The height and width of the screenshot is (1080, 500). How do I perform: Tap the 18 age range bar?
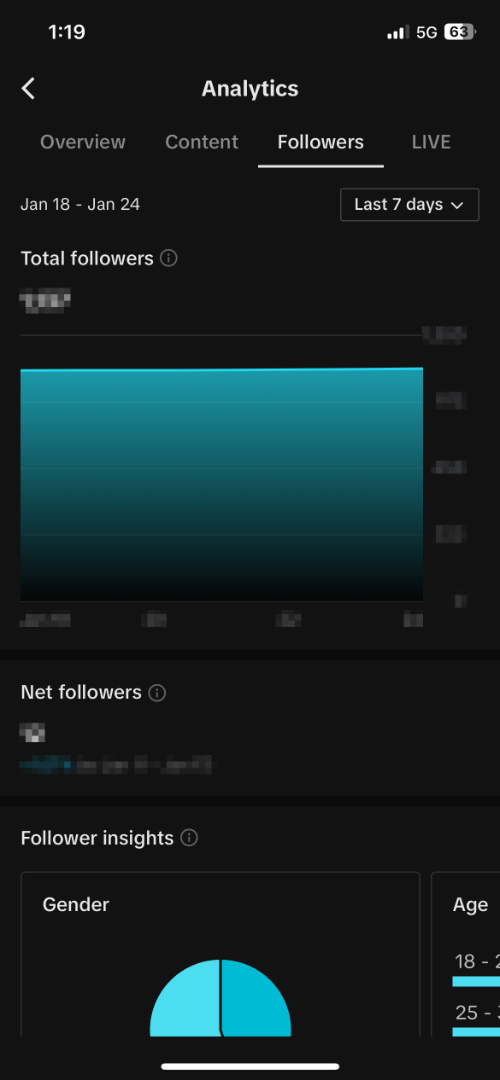[476, 982]
